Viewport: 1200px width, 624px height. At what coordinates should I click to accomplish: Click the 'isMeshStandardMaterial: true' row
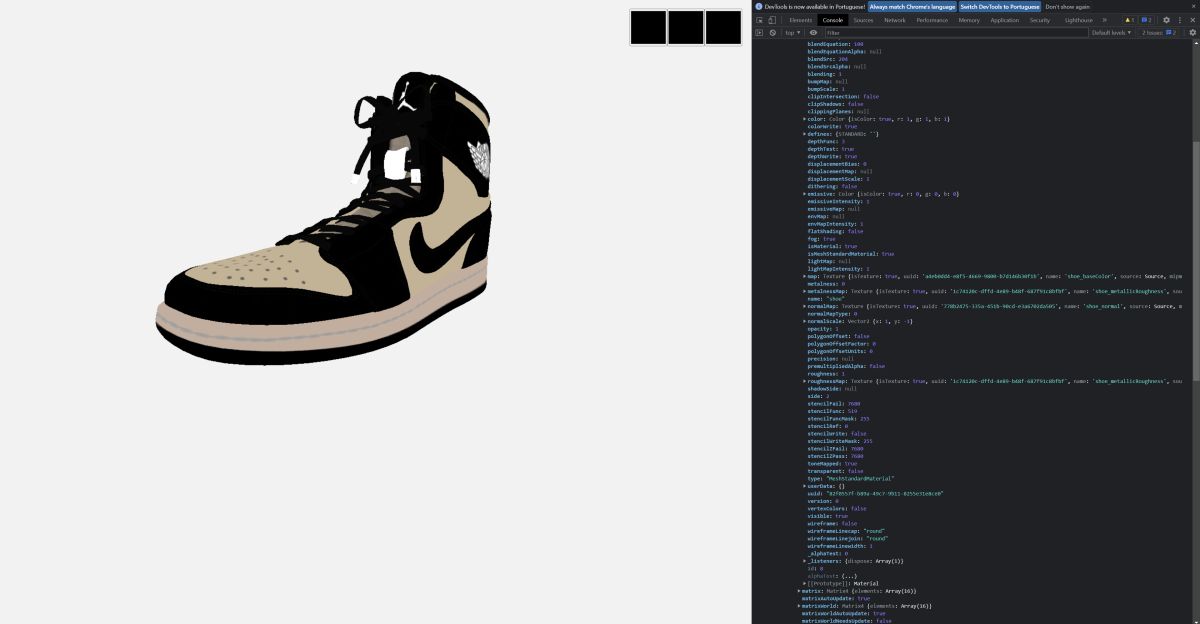pos(850,254)
